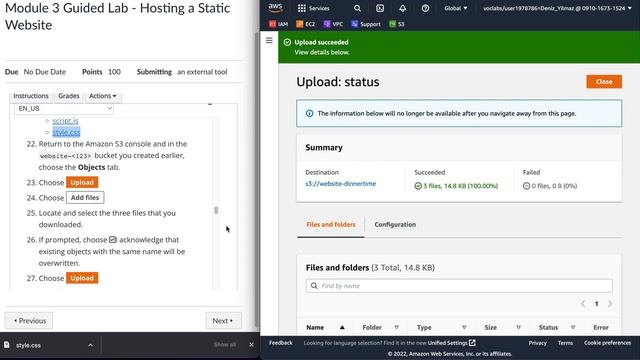Close the browser downloads bar

pos(251,345)
